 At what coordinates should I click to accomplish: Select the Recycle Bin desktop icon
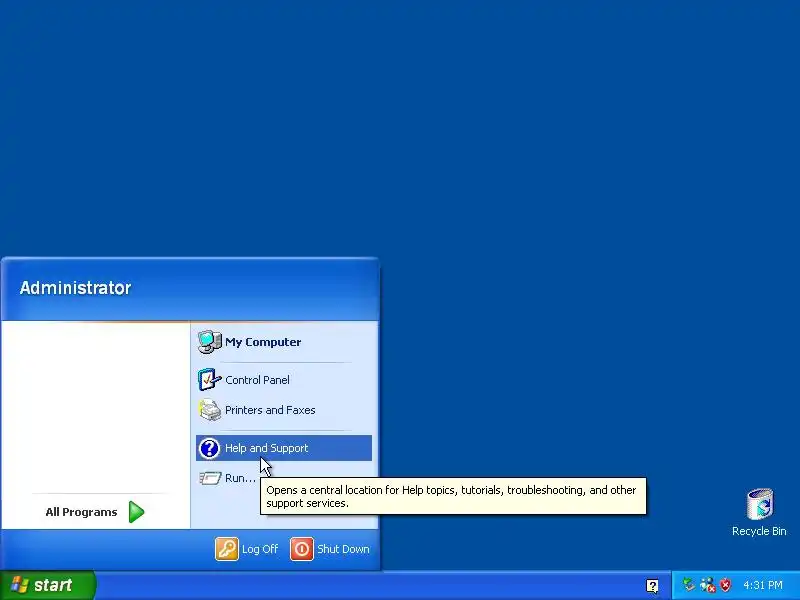point(759,512)
